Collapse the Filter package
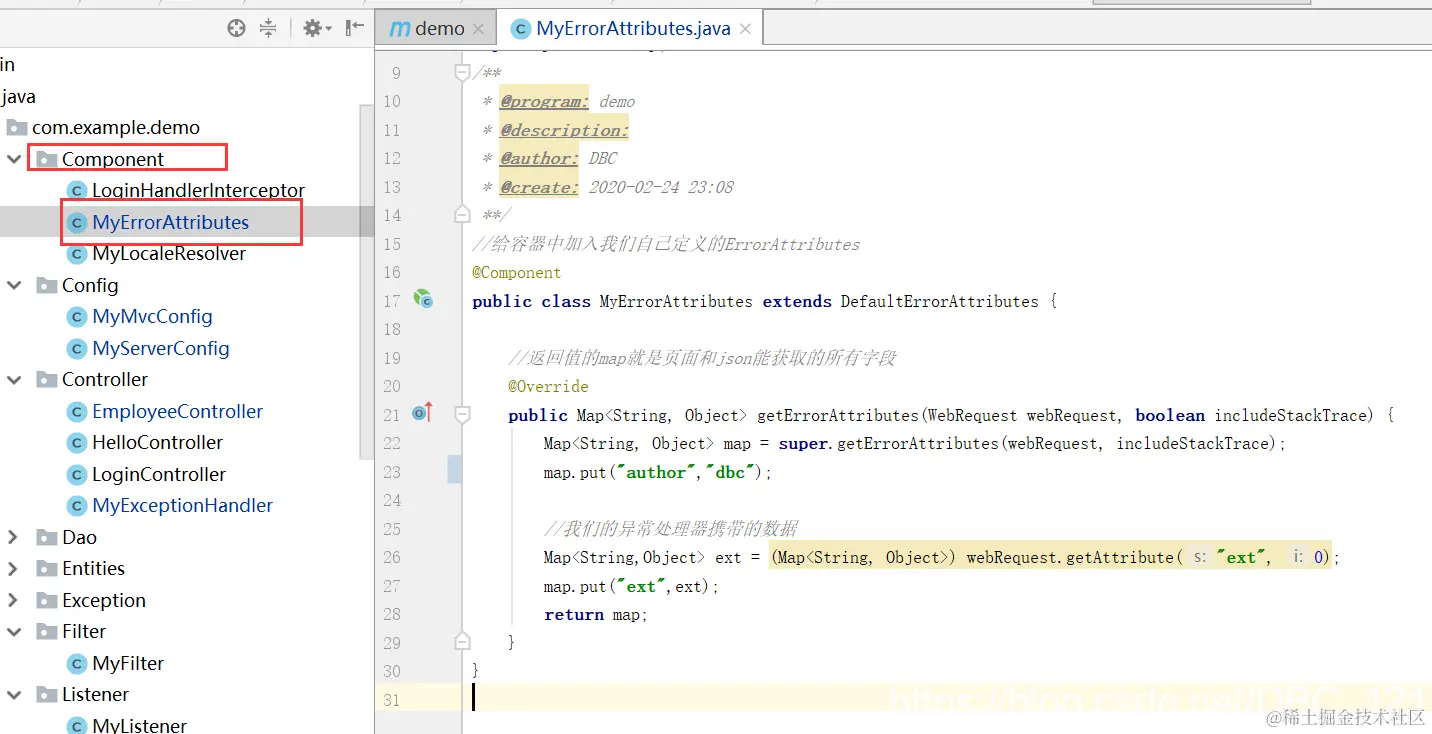The width and height of the screenshot is (1432, 734). (x=14, y=632)
